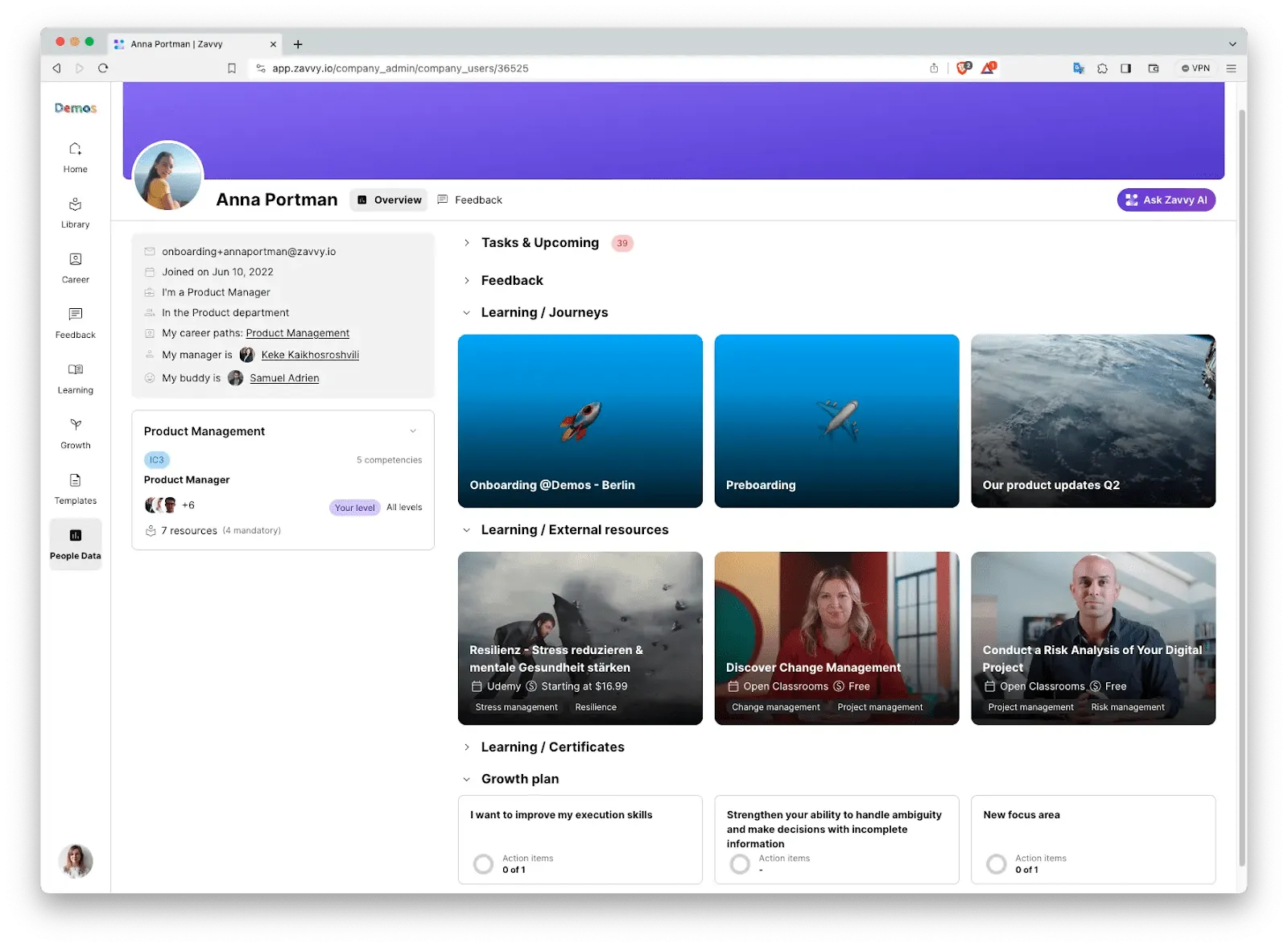Image resolution: width=1288 pixels, height=947 pixels.
Task: Expand Learning / Certificates section
Action: [466, 747]
